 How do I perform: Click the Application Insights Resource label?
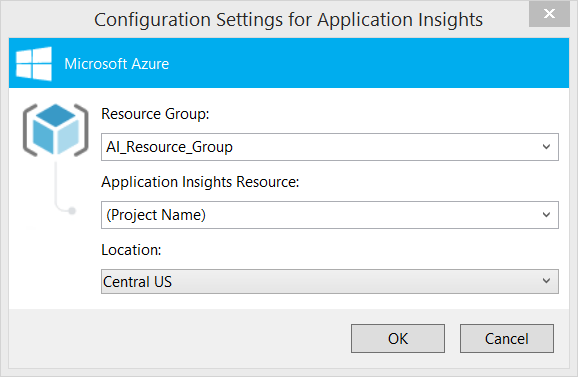(x=200, y=182)
